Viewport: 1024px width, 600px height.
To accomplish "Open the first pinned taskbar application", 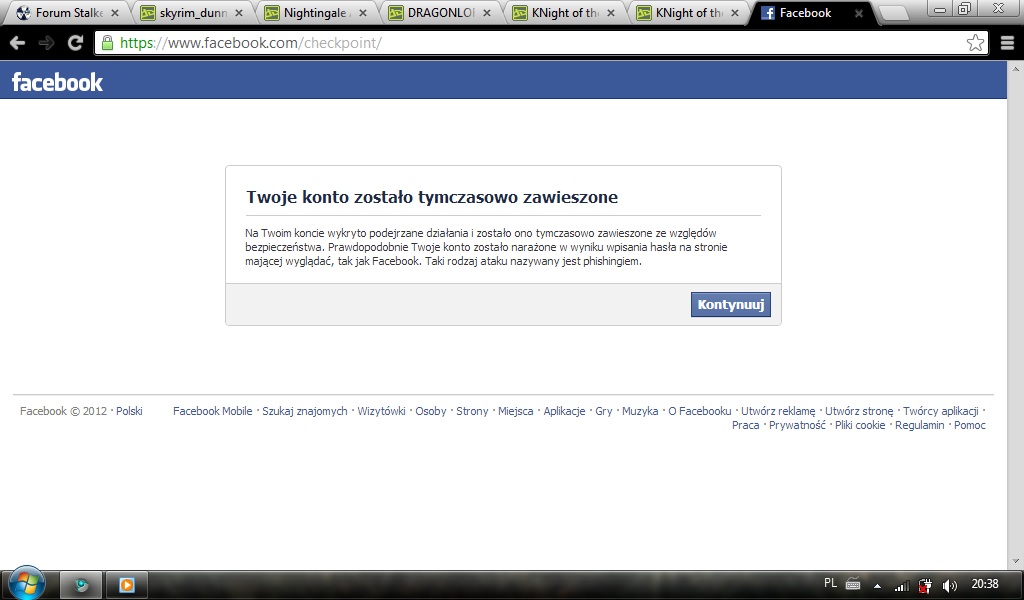I will tap(81, 584).
